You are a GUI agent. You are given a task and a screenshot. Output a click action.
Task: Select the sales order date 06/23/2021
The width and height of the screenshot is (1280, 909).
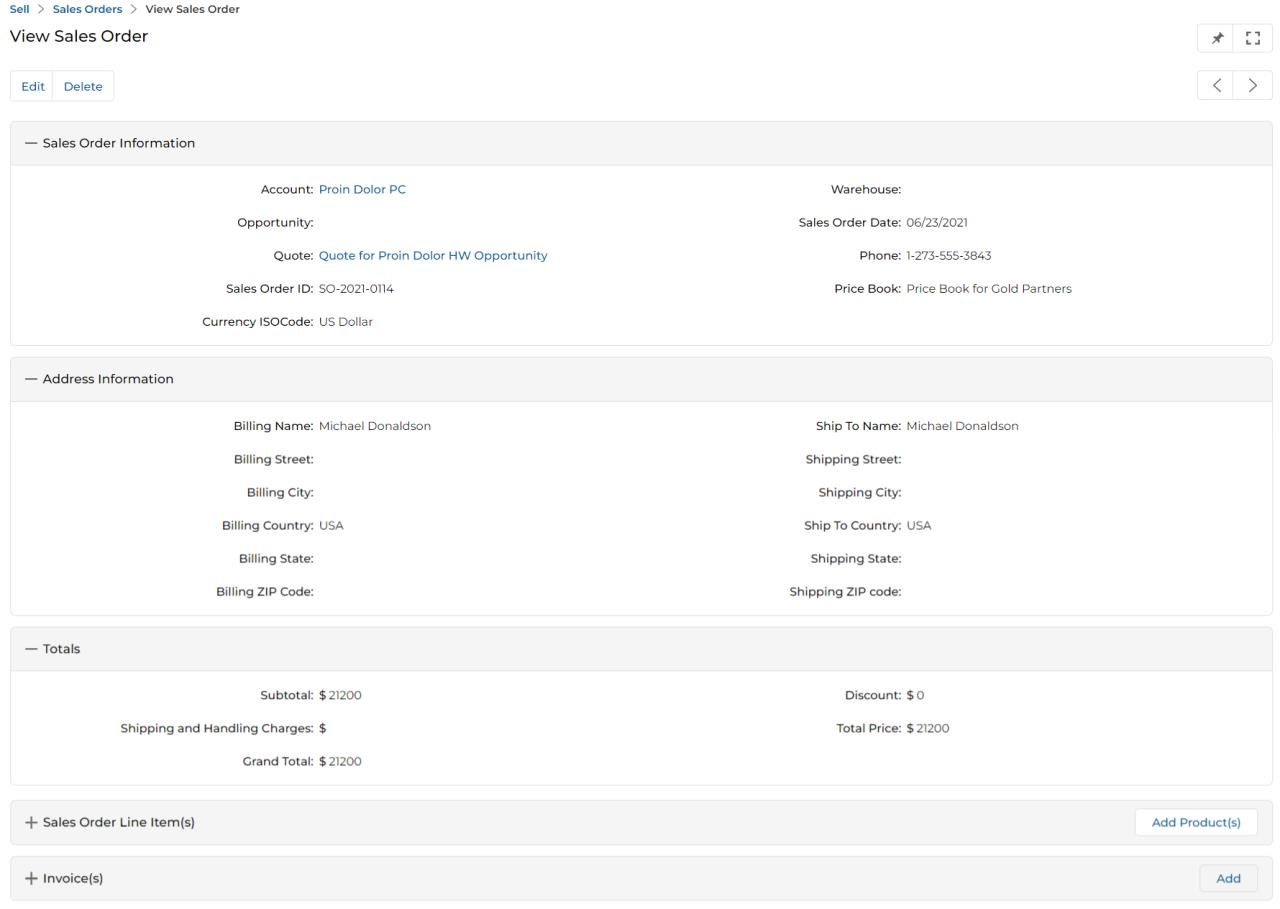[937, 222]
